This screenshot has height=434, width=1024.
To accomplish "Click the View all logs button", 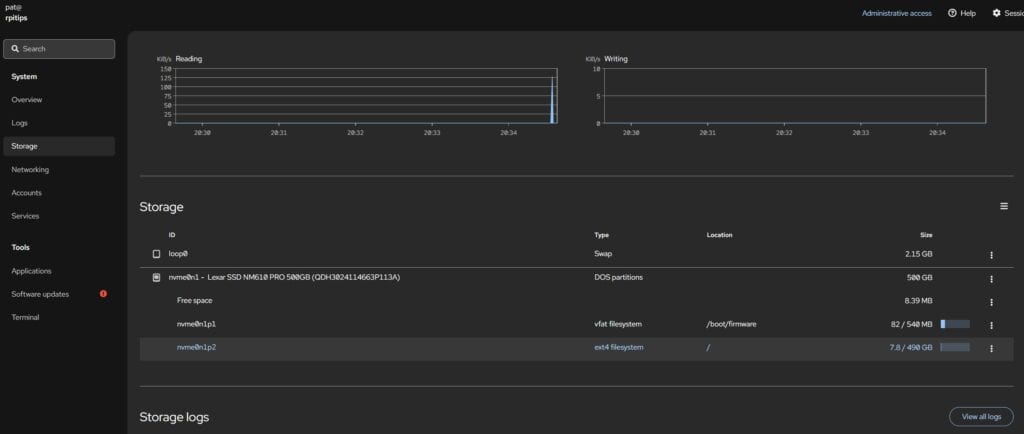I will tap(980, 416).
